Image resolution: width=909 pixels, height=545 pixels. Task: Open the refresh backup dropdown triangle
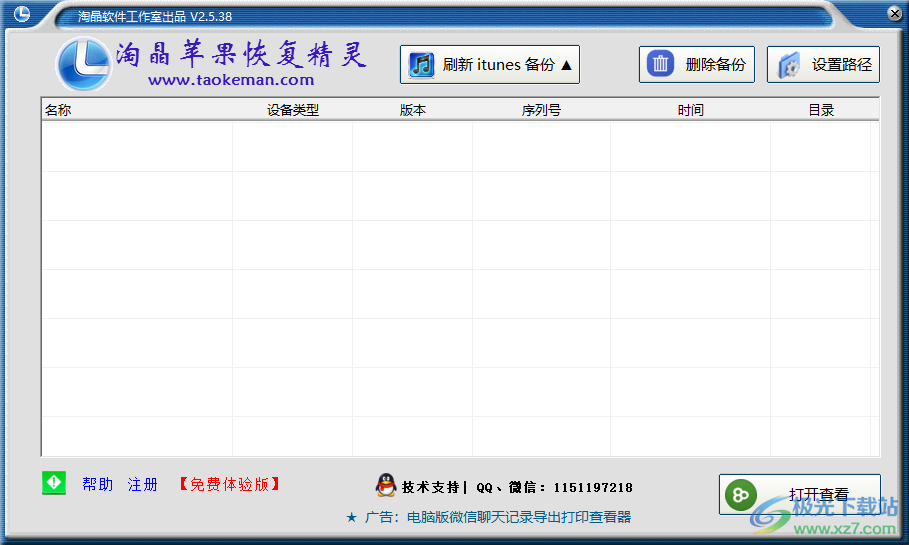click(x=566, y=65)
